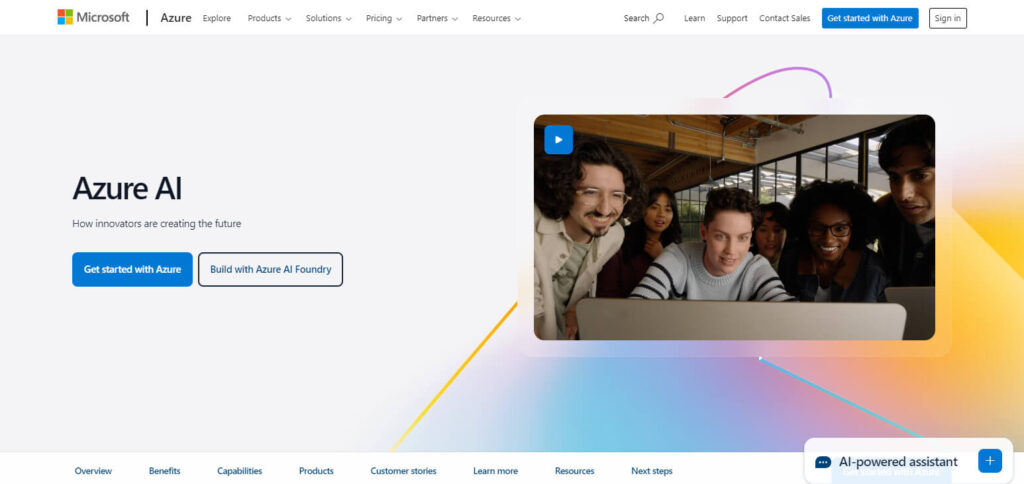
Task: Open the Explore menu item
Action: [217, 18]
